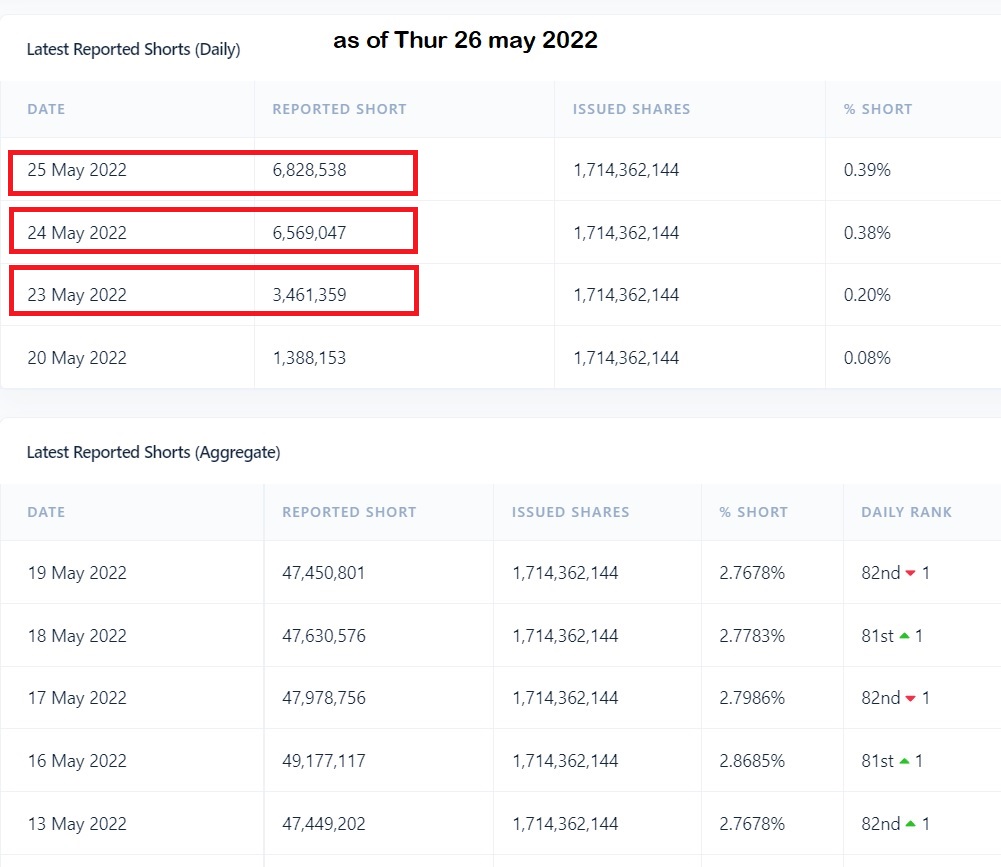1001x867 pixels.
Task: Select the reported short value 3,461,359
Action: [x=309, y=294]
